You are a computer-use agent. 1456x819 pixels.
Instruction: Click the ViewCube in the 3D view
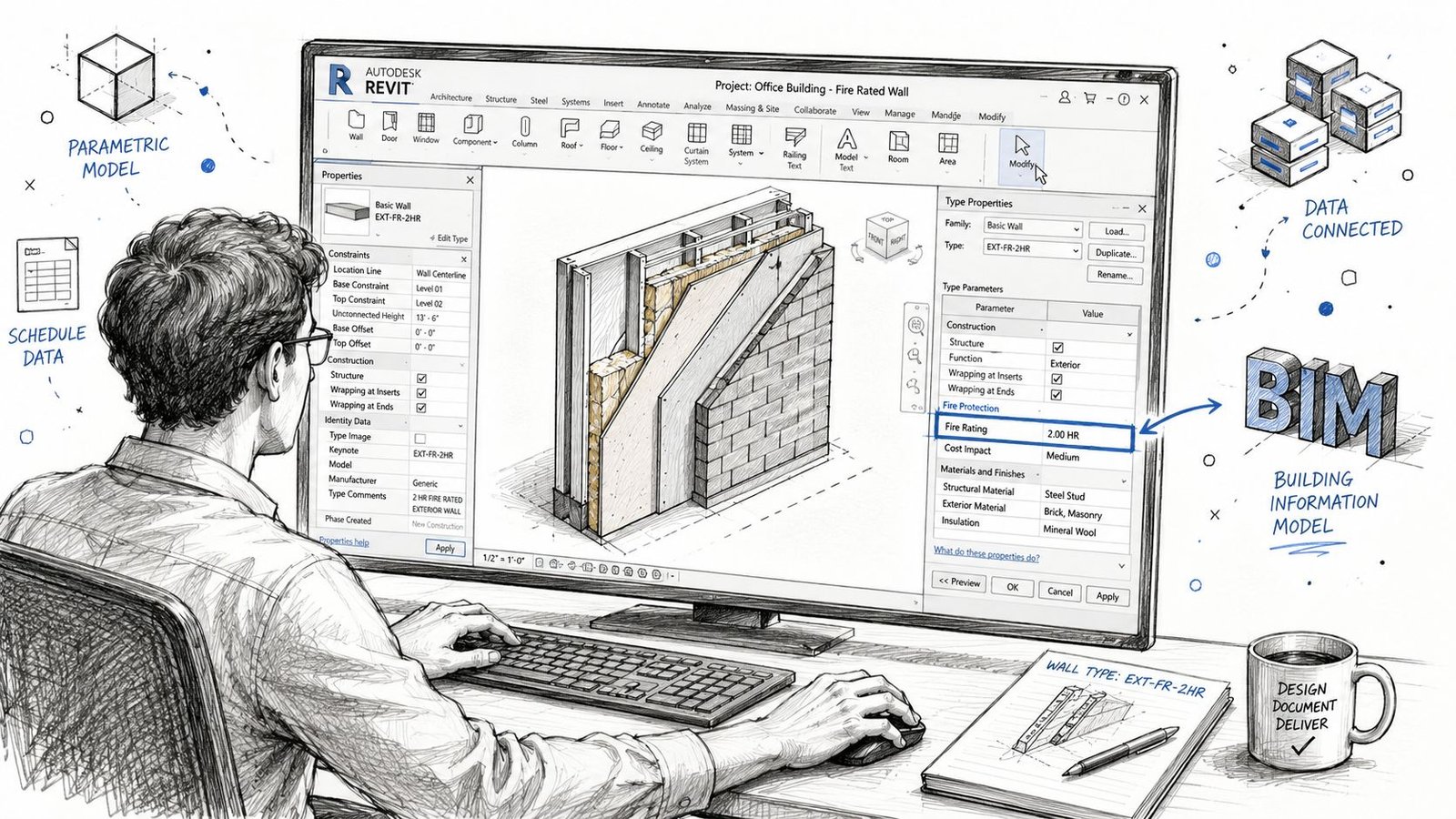pos(886,235)
